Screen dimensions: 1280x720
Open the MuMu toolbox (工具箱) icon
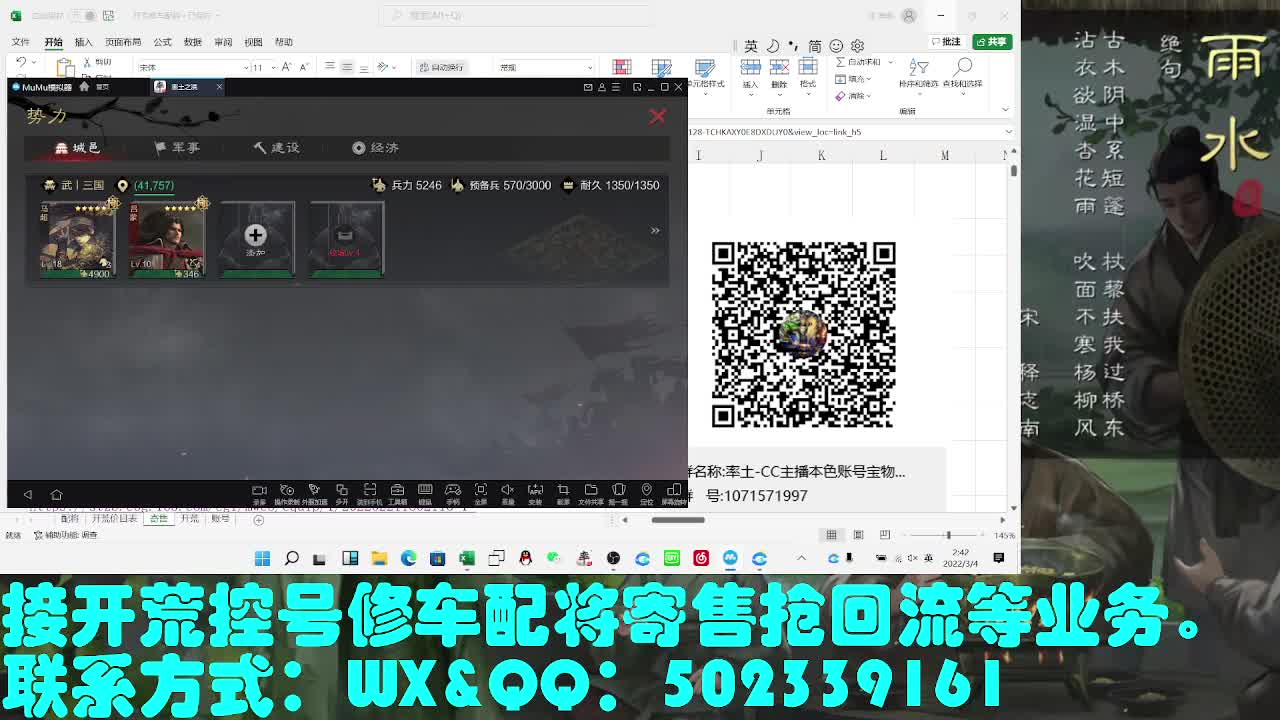point(397,491)
